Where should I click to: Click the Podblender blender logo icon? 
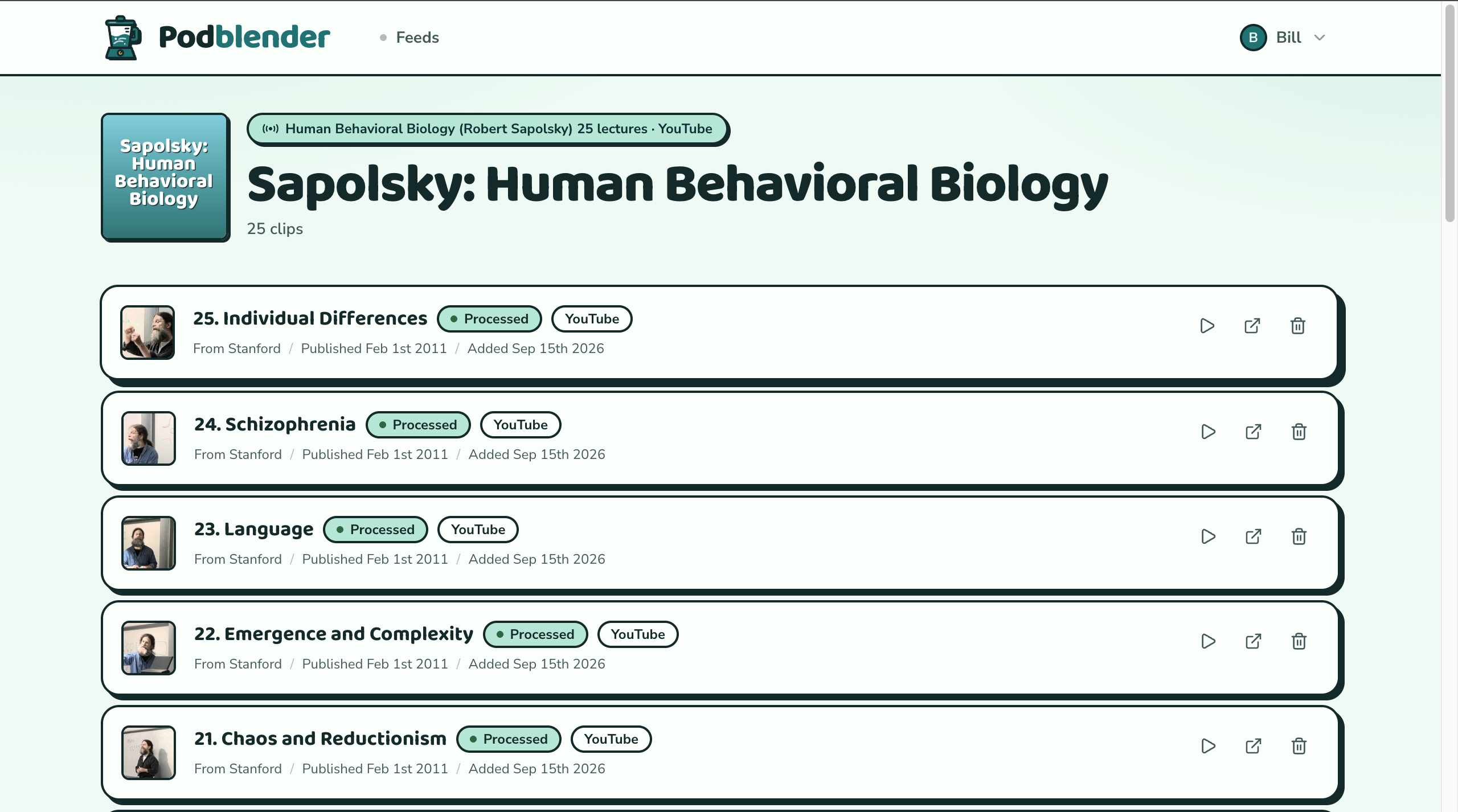(123, 38)
